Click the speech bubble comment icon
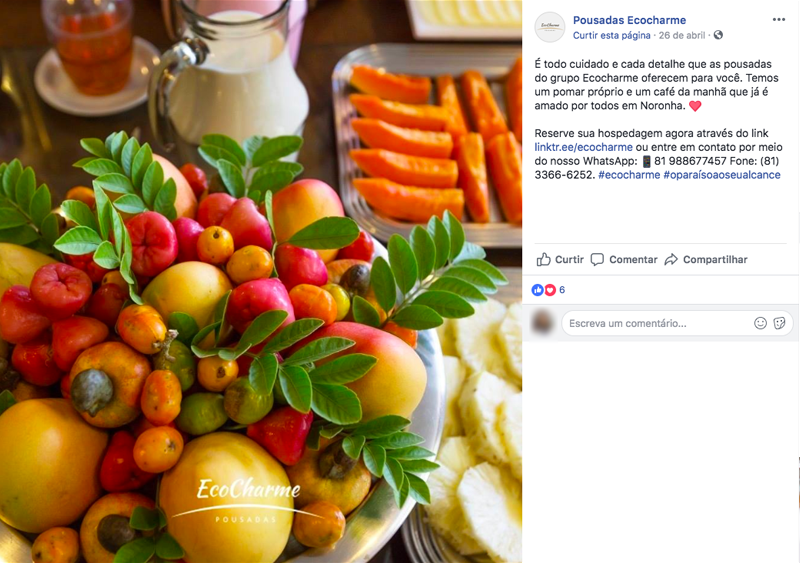The image size is (800, 563). [x=597, y=259]
